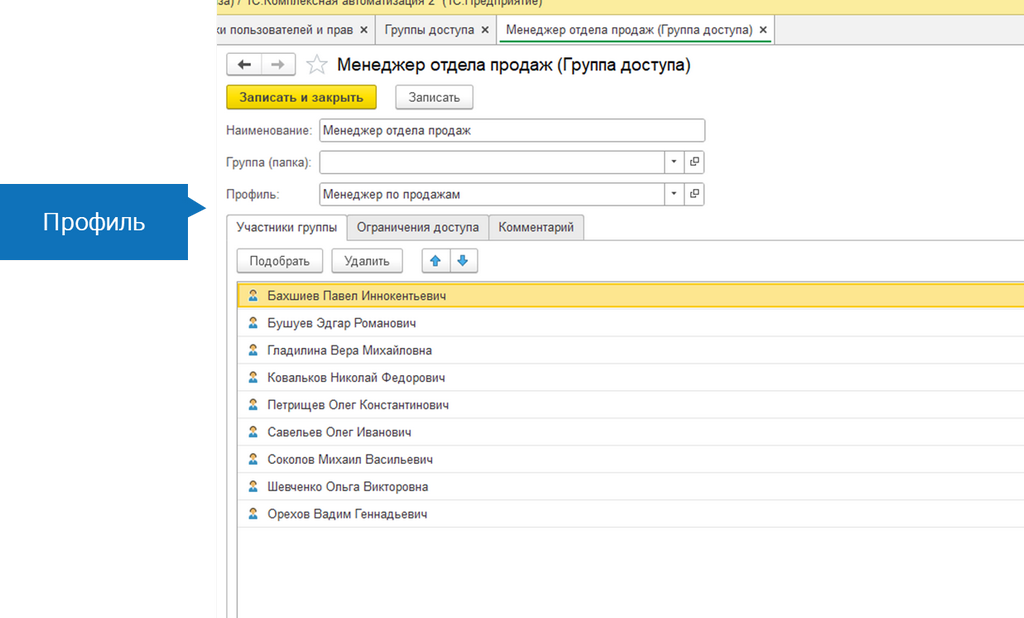Go back with the left arrow button
Image resolution: width=1024 pixels, height=618 pixels.
click(x=244, y=64)
